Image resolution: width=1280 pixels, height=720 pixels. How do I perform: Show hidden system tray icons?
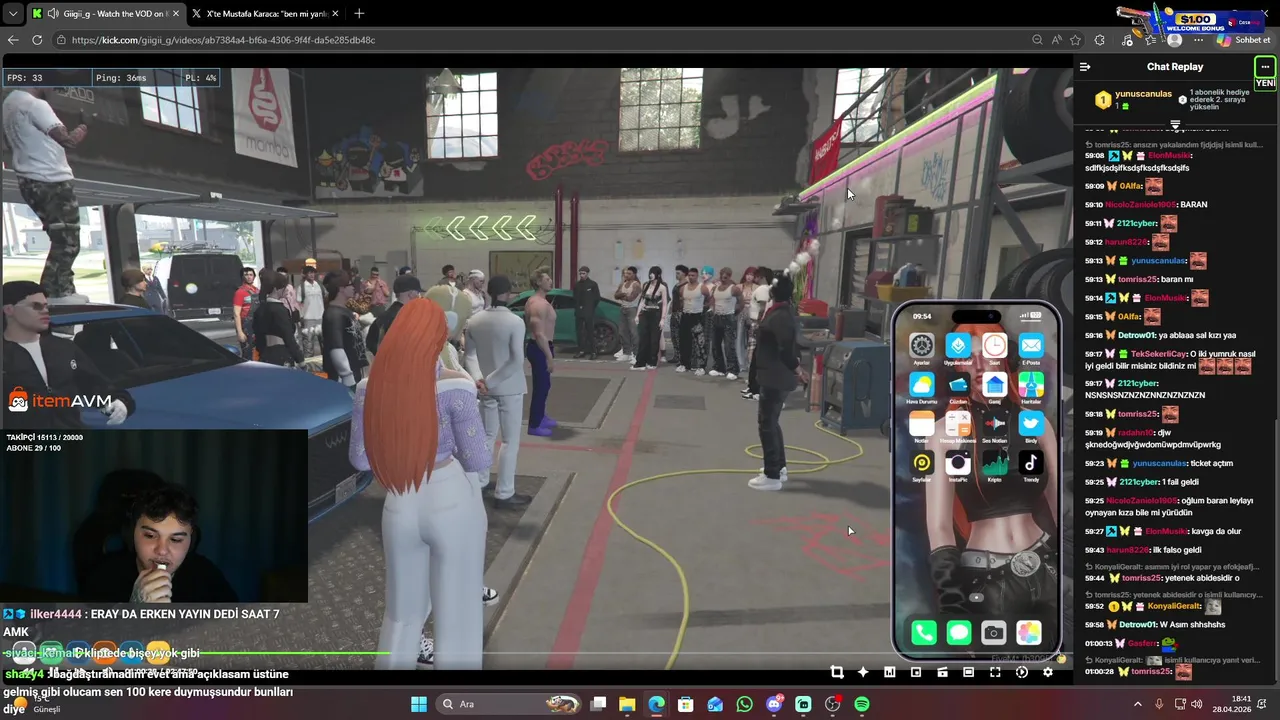tap(1137, 704)
